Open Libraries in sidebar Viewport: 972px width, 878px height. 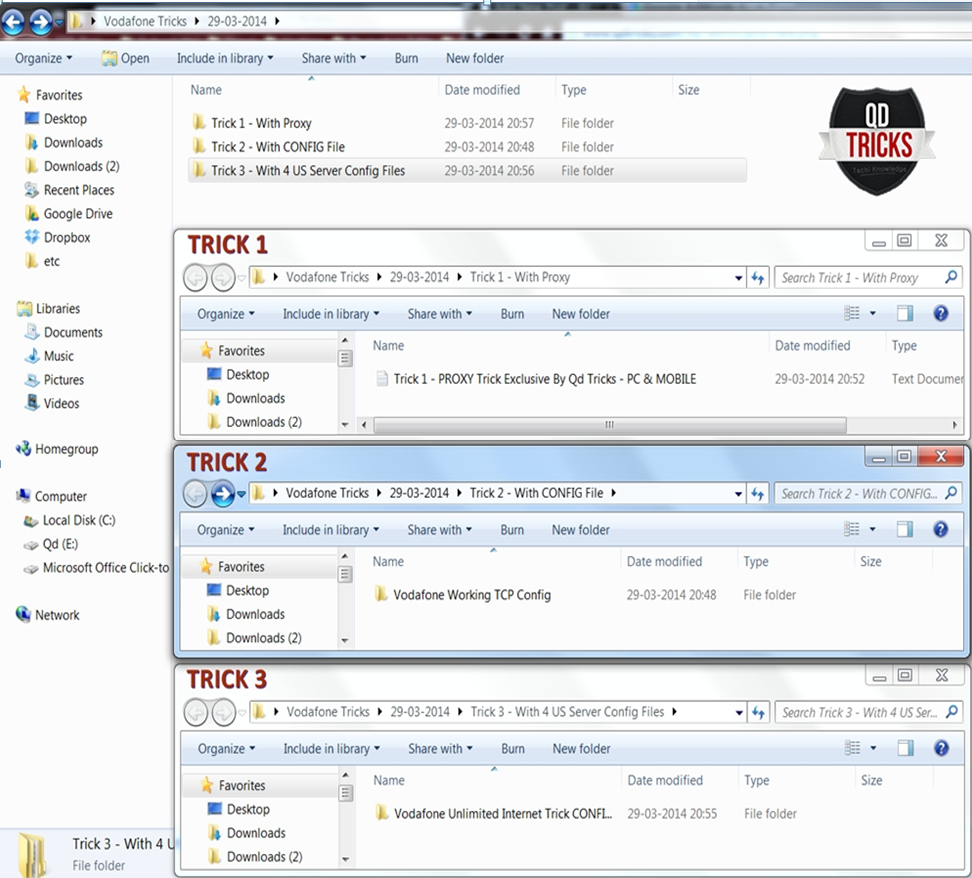coord(49,308)
